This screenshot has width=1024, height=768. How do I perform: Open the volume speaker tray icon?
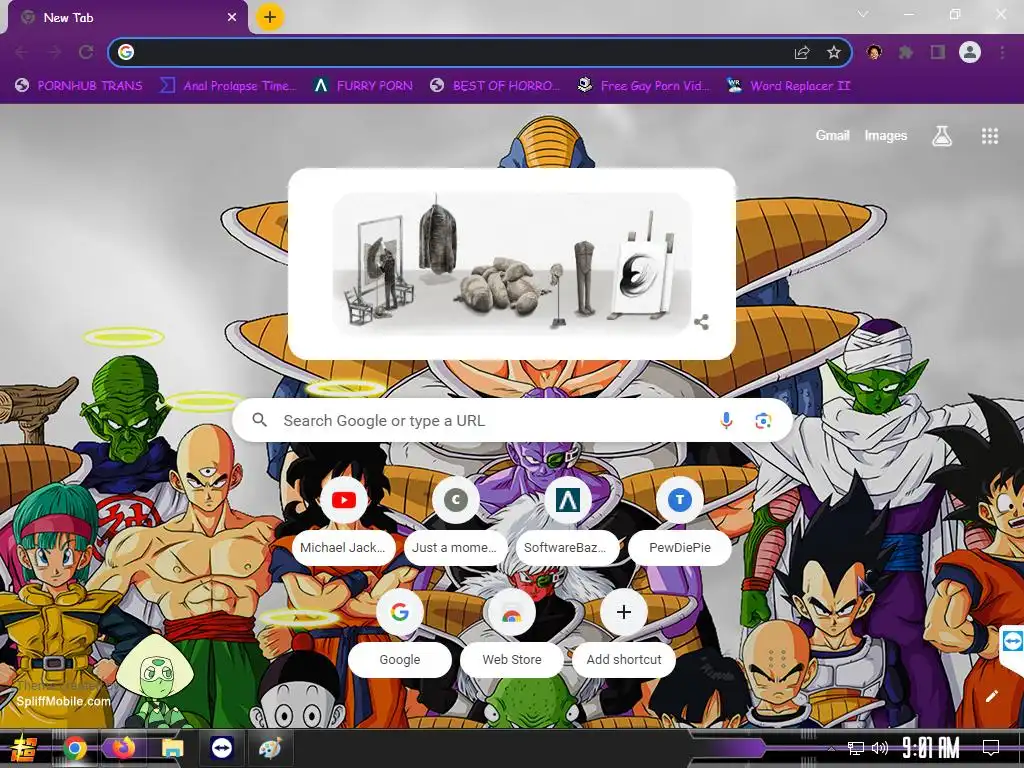[880, 748]
